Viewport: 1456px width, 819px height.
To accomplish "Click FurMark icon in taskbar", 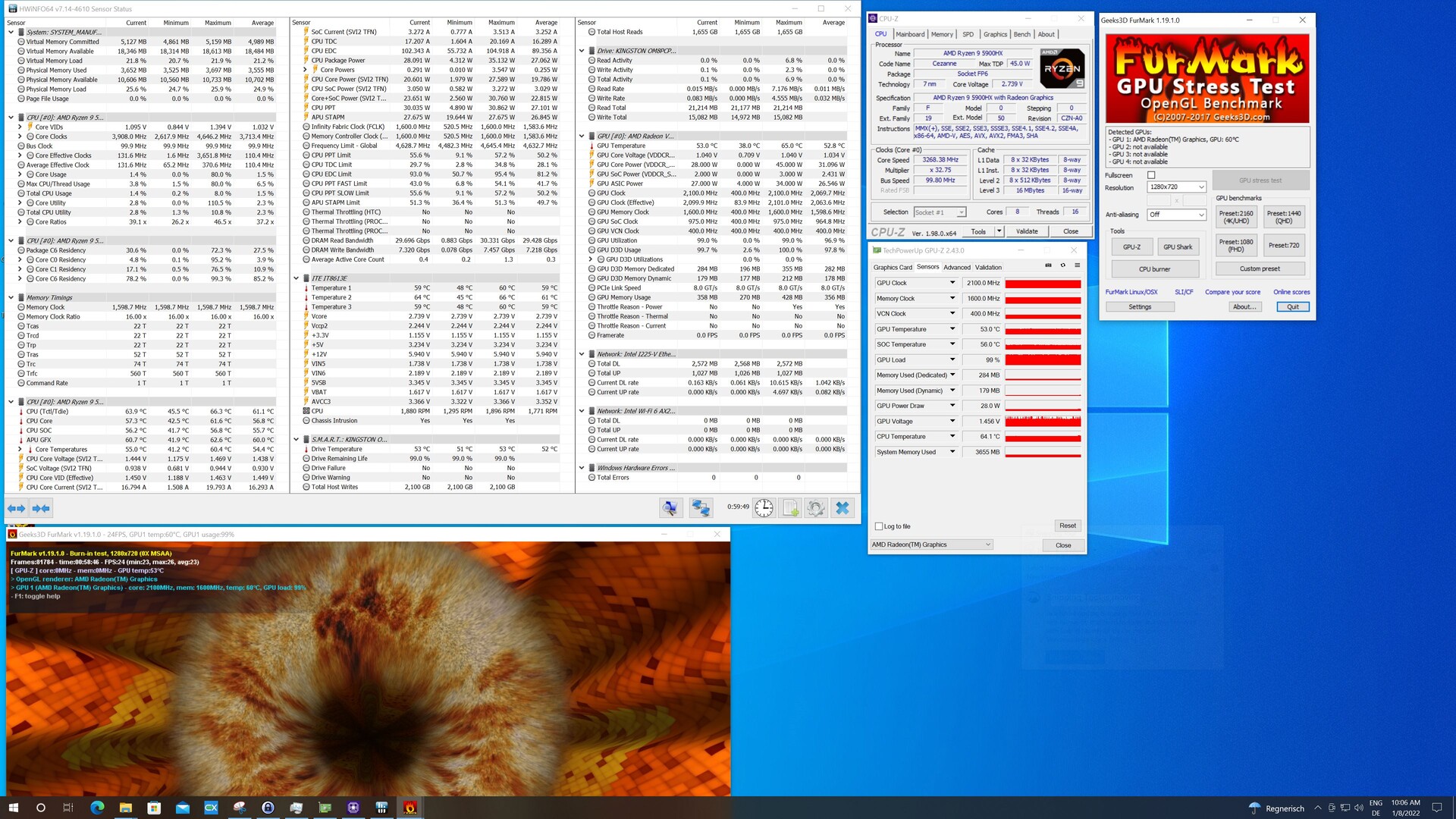I will tap(410, 808).
